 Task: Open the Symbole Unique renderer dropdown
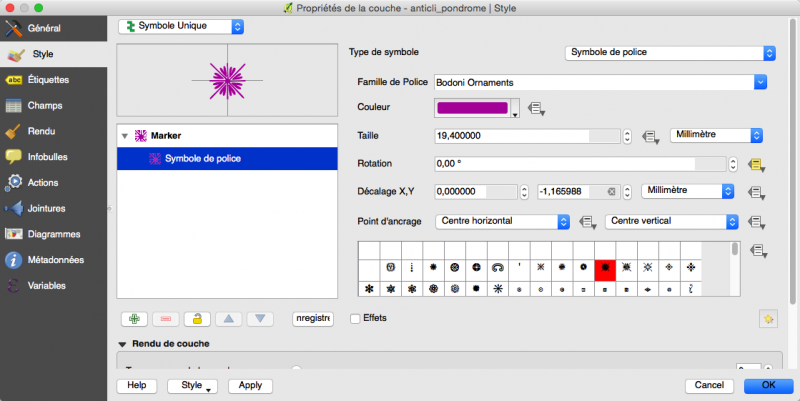pyautogui.click(x=180, y=26)
